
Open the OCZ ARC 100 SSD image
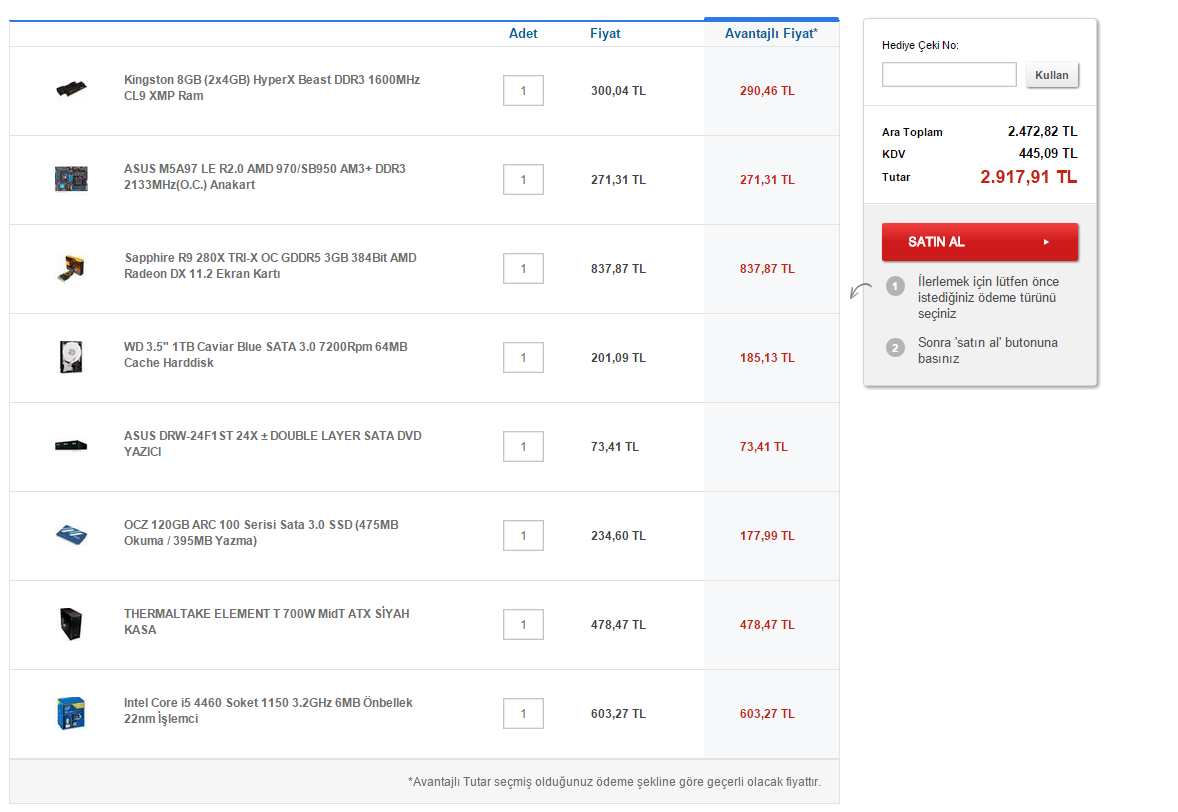(x=71, y=534)
